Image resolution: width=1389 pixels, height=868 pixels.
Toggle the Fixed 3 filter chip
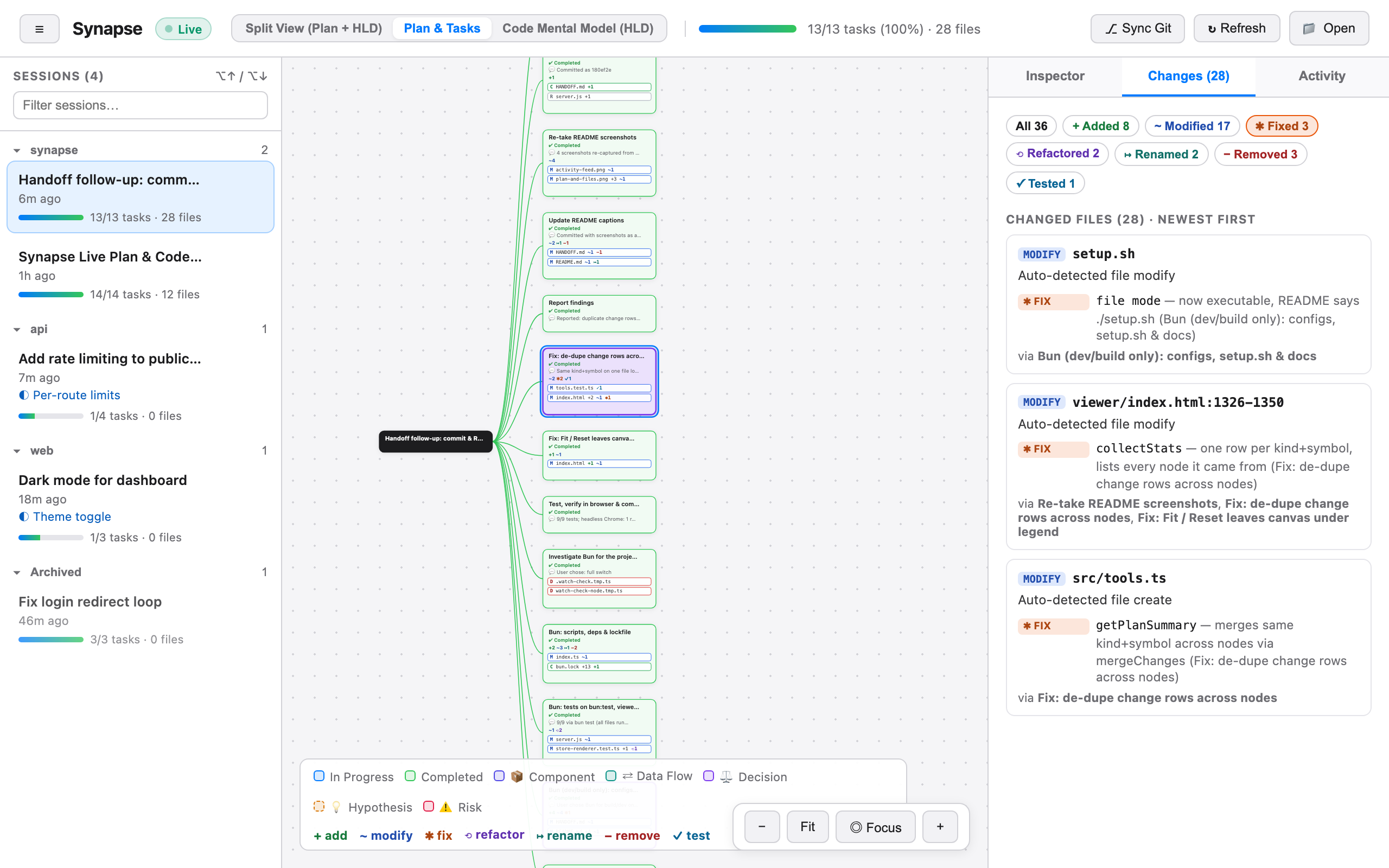point(1282,126)
